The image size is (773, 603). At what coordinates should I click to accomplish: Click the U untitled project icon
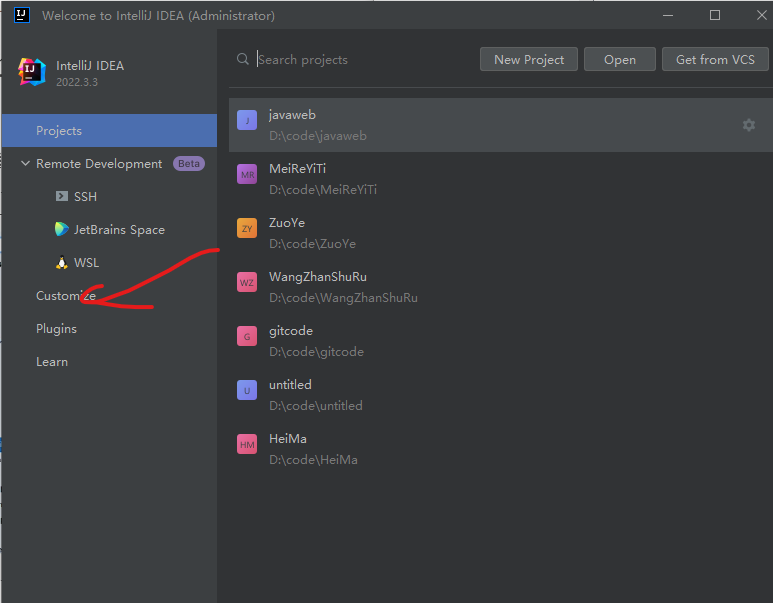[247, 390]
